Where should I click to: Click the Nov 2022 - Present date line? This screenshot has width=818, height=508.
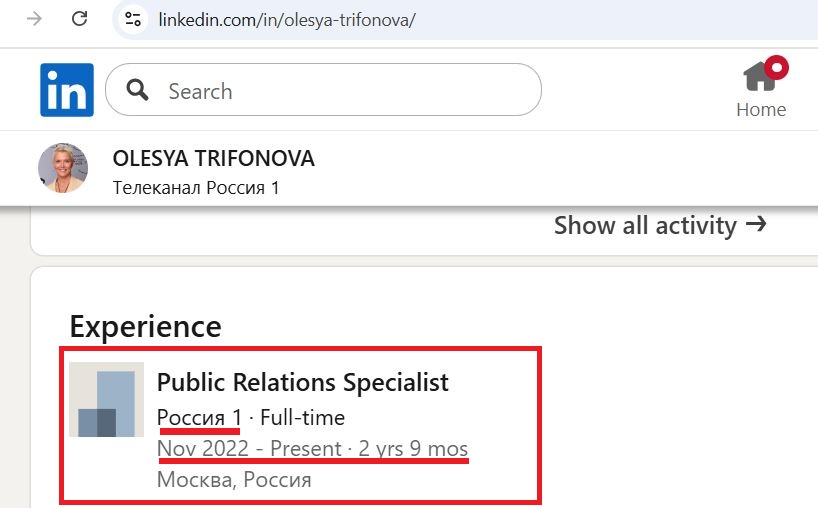(312, 449)
